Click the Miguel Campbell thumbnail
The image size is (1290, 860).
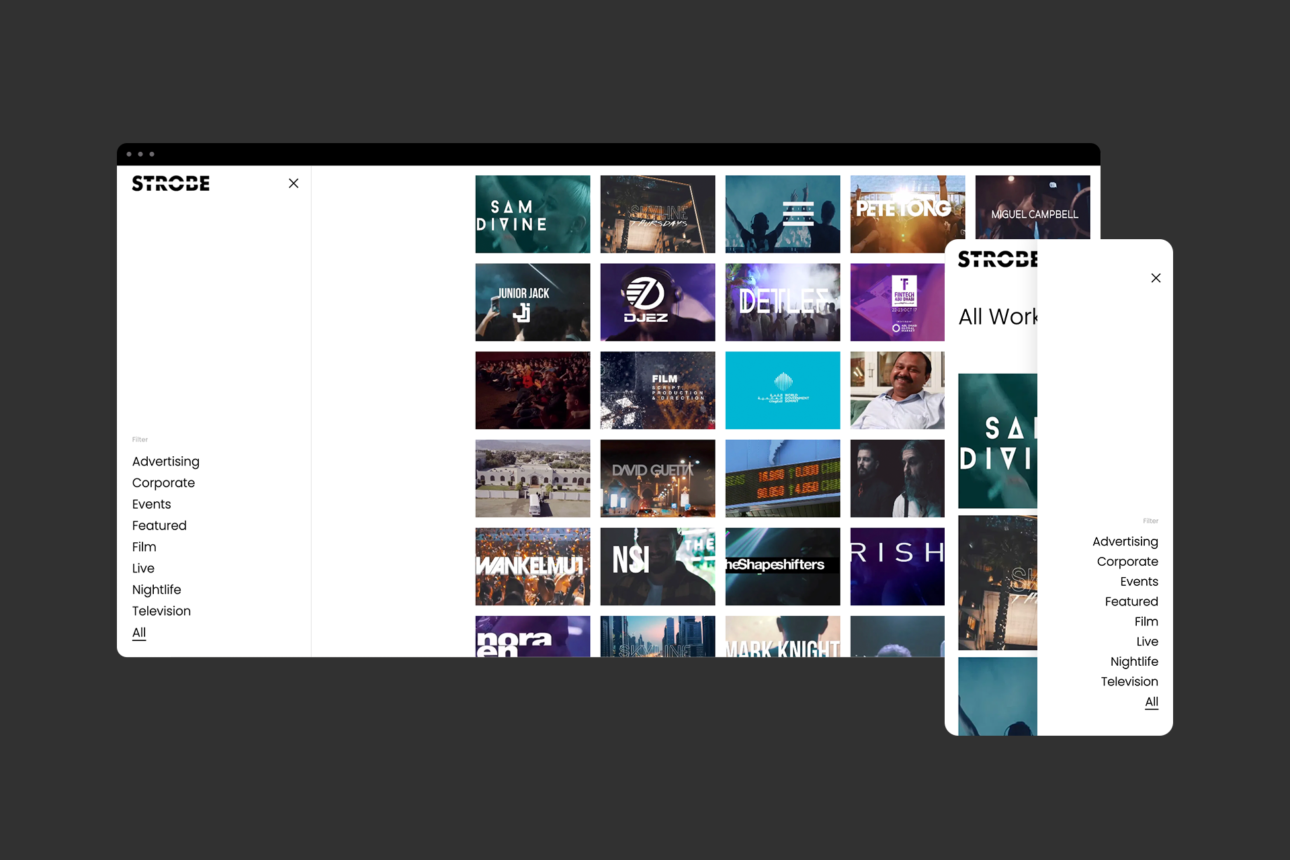click(x=1032, y=213)
